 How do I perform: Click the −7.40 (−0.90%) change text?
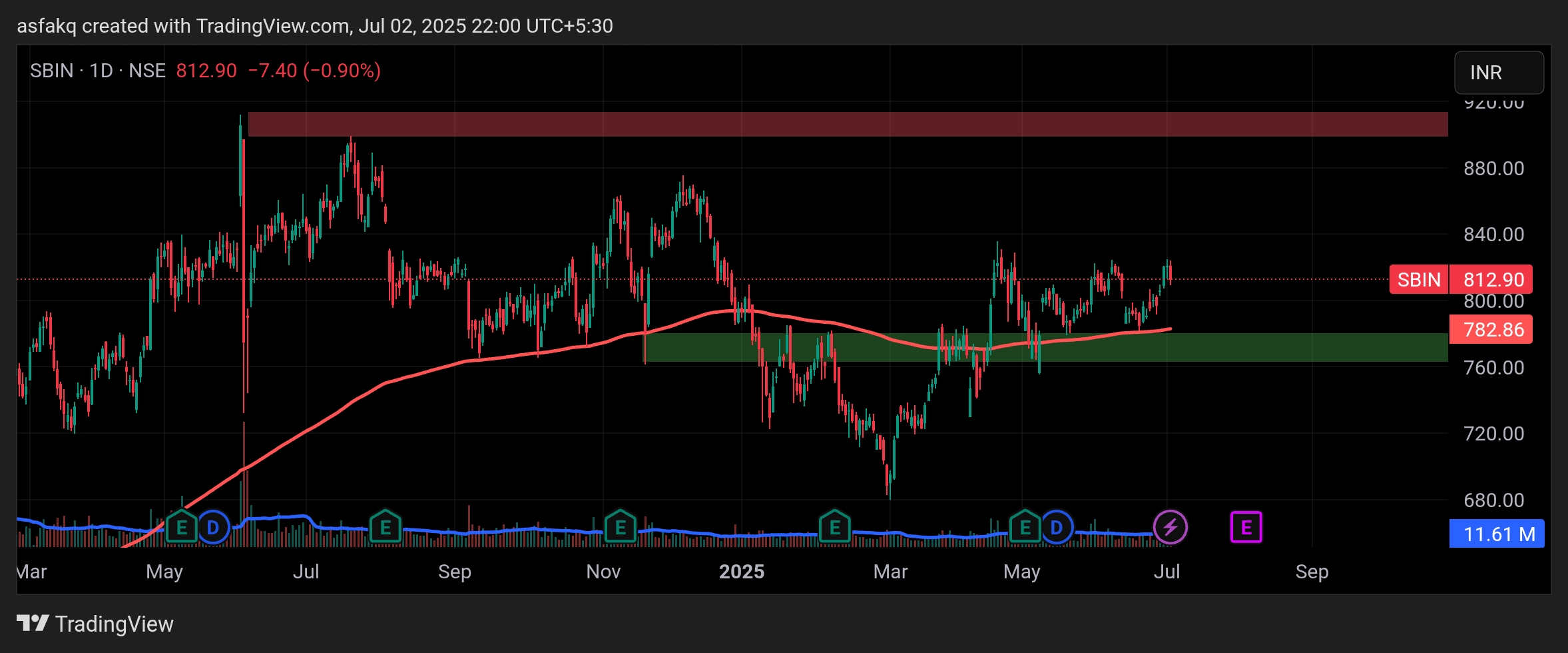click(314, 71)
